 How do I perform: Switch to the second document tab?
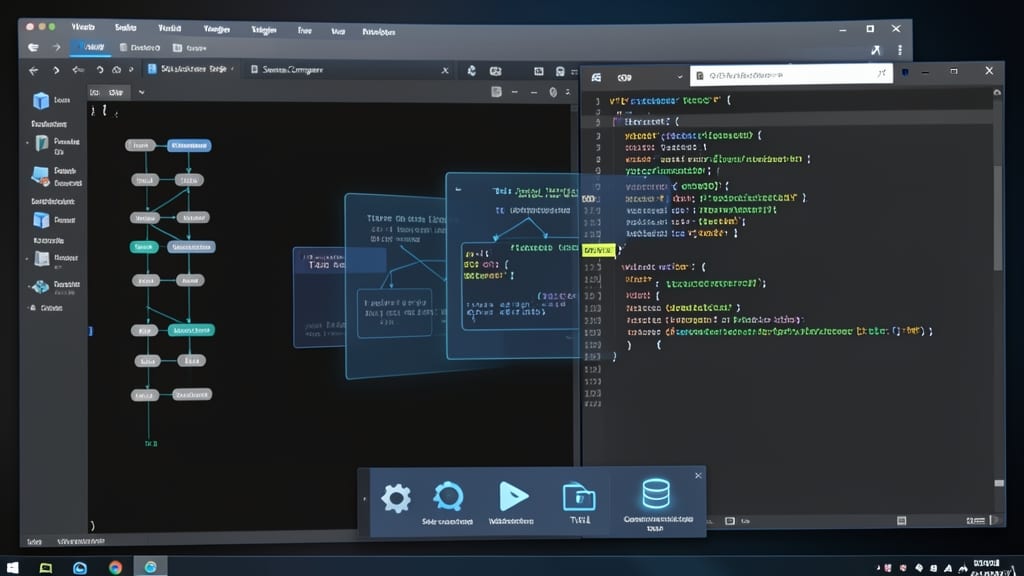coord(287,70)
